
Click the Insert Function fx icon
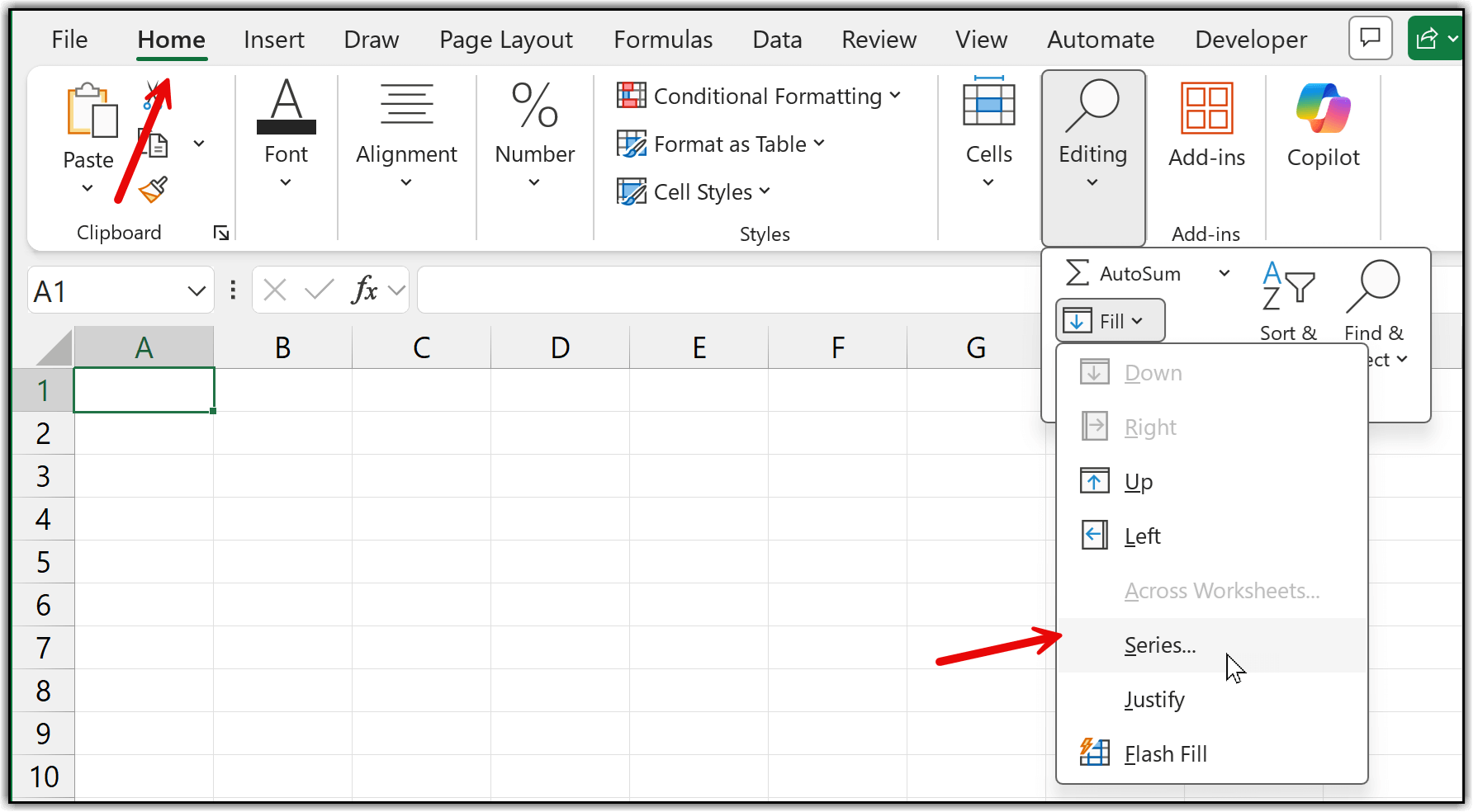pos(364,290)
